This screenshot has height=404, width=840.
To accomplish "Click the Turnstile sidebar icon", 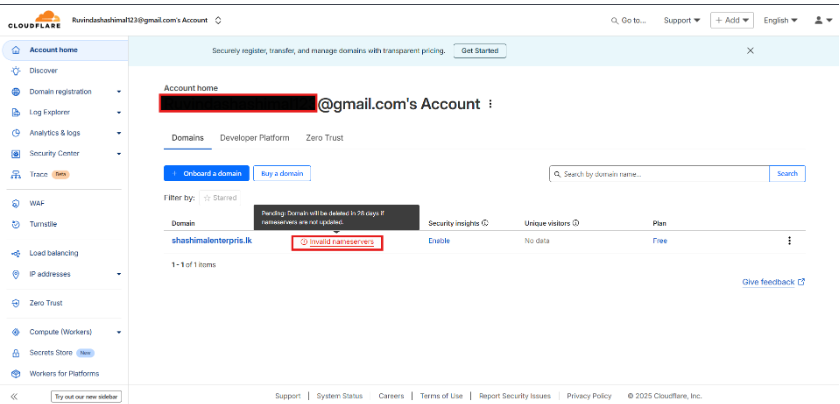I will click(16, 224).
